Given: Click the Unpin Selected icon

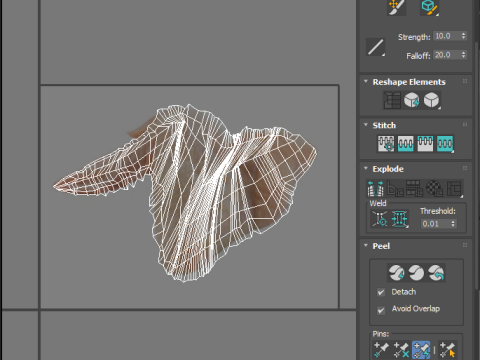Looking at the screenshot, I should pyautogui.click(x=401, y=350).
